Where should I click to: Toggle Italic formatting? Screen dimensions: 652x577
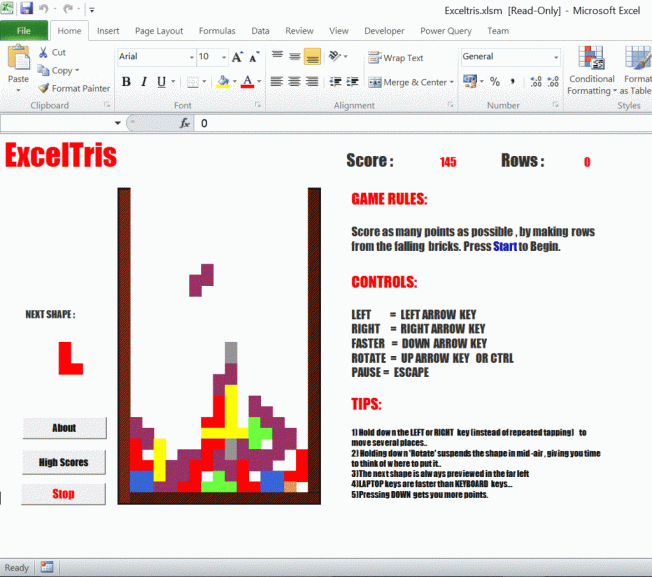tap(144, 81)
